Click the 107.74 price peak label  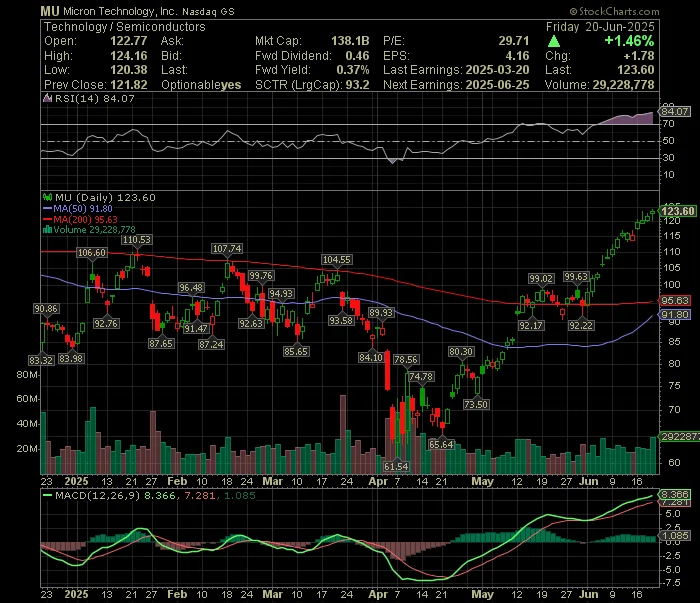(x=227, y=249)
